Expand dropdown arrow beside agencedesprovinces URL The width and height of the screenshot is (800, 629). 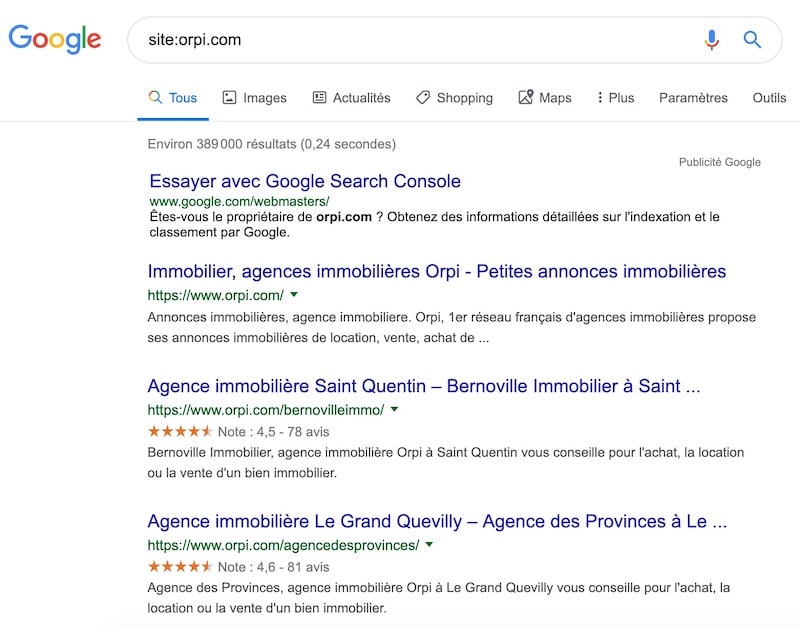click(429, 545)
